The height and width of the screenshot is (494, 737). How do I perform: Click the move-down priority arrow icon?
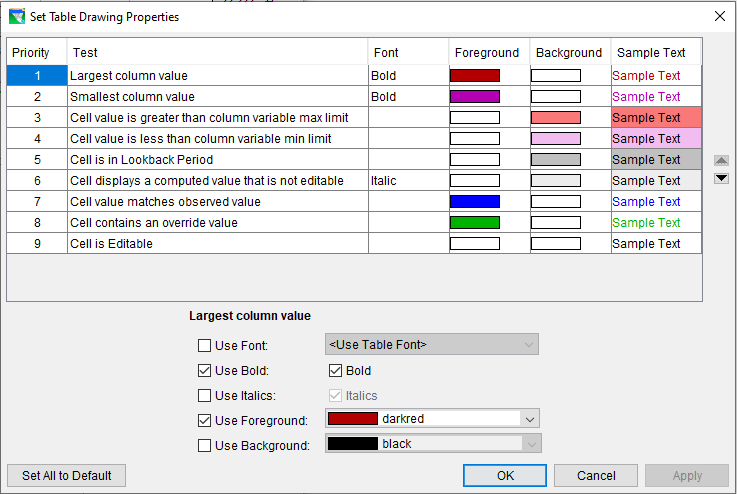pos(721,179)
